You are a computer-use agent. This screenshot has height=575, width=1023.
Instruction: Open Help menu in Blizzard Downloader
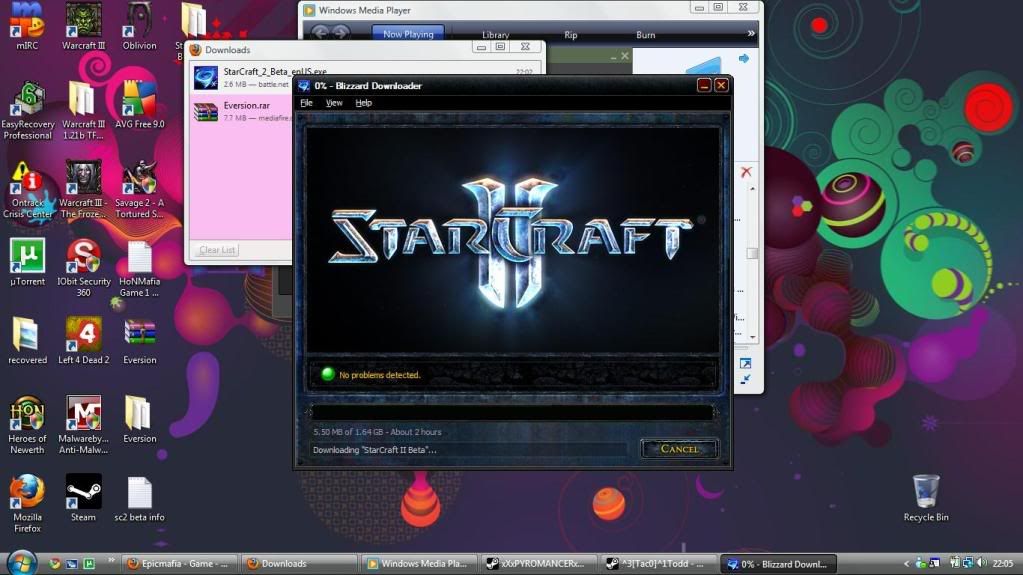(x=363, y=102)
